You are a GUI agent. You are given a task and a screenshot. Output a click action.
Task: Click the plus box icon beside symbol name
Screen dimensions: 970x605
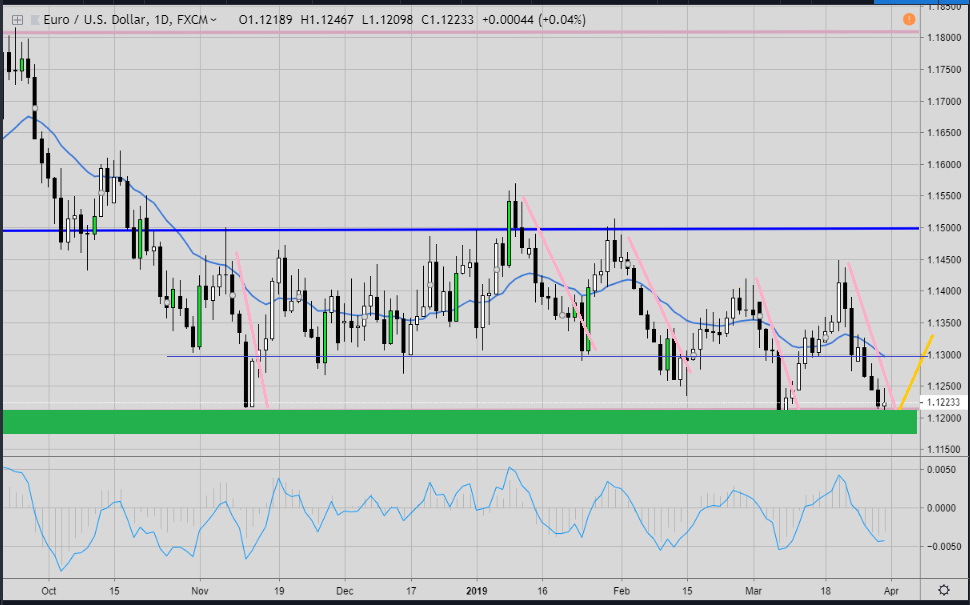tap(16, 19)
